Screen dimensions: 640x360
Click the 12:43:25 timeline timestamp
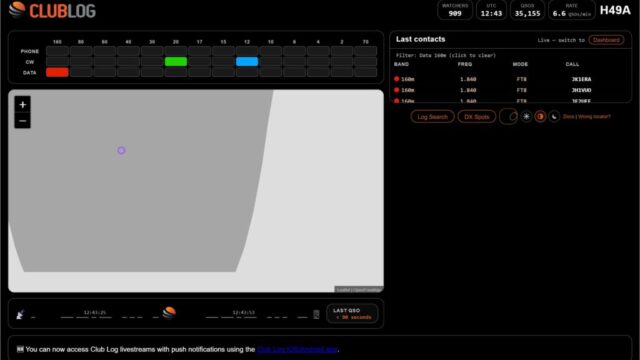click(95, 313)
